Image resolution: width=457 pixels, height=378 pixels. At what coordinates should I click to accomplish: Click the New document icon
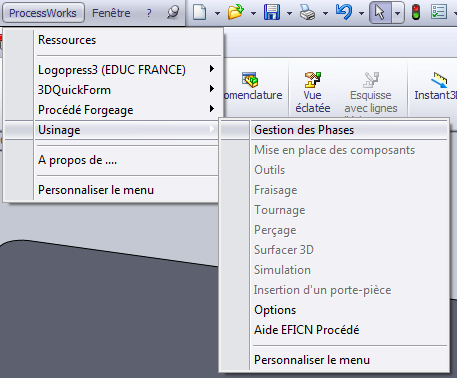pos(199,13)
